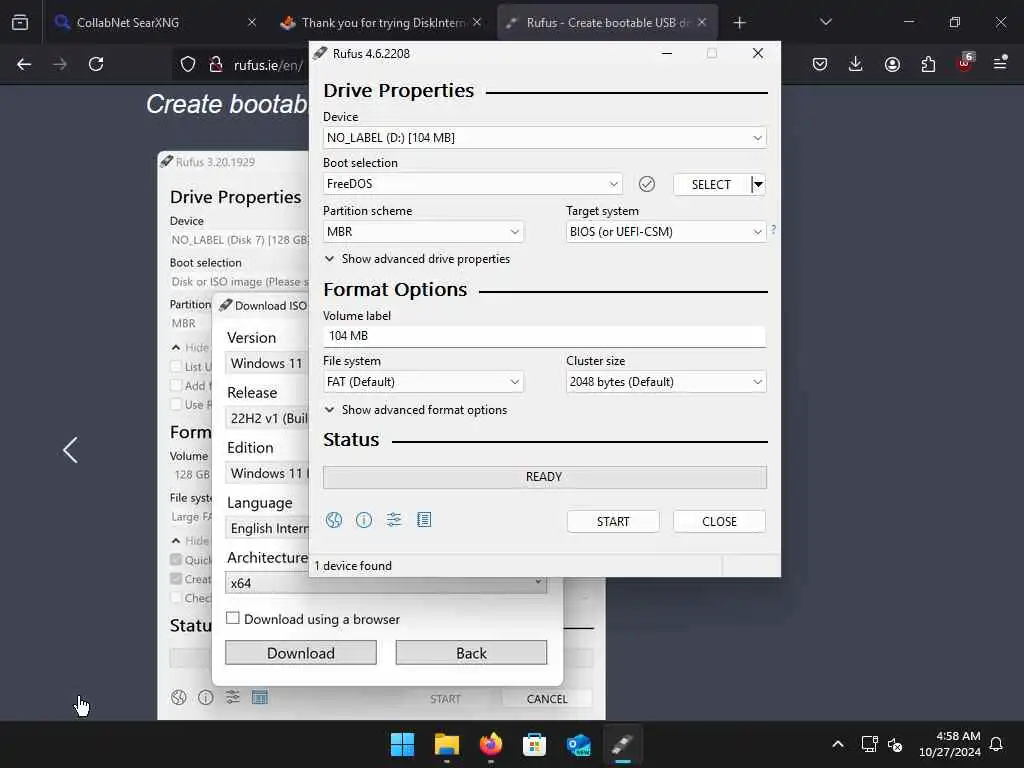Open the Device dropdown NO_LABEL (D:)
This screenshot has height=768, width=1024.
point(545,138)
